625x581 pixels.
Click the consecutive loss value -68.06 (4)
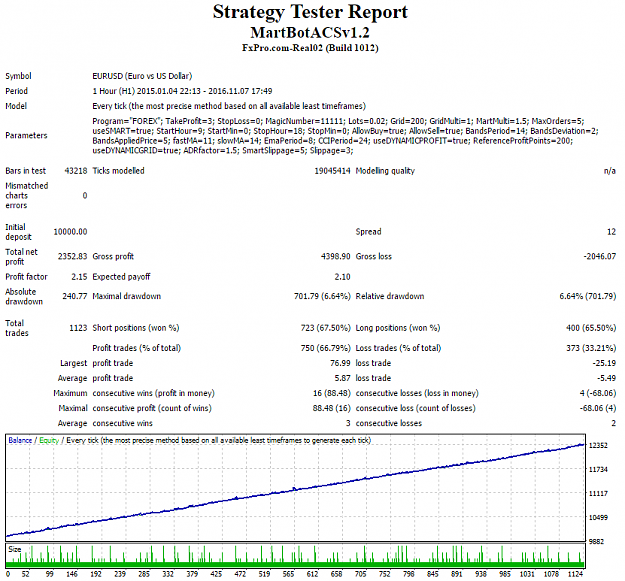point(598,408)
